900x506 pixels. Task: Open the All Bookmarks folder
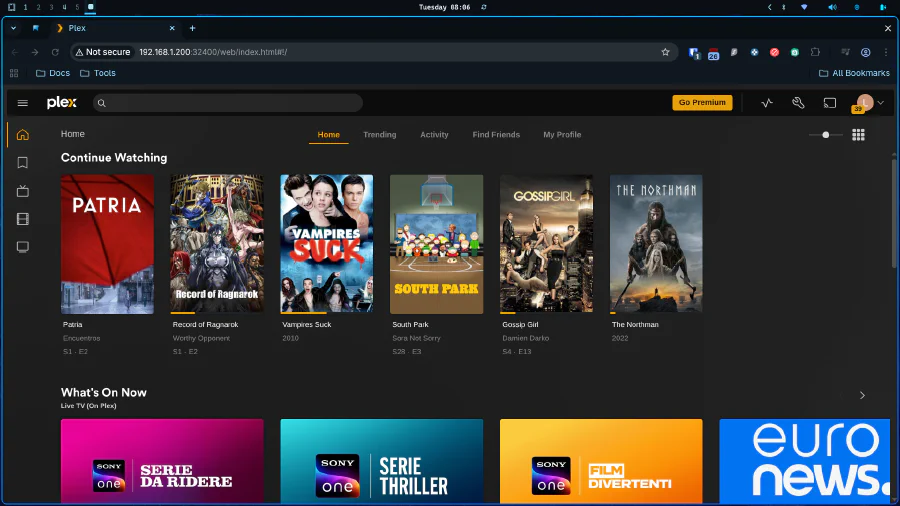click(x=854, y=73)
